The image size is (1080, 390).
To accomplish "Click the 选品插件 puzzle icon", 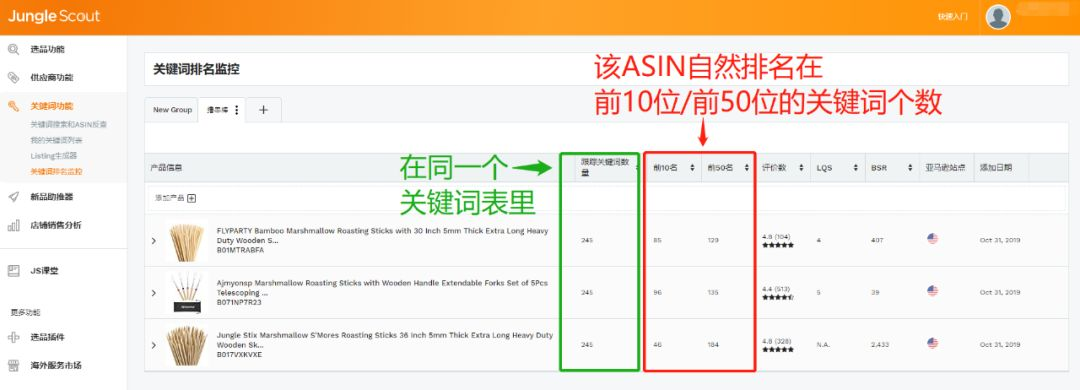I will 14,337.
